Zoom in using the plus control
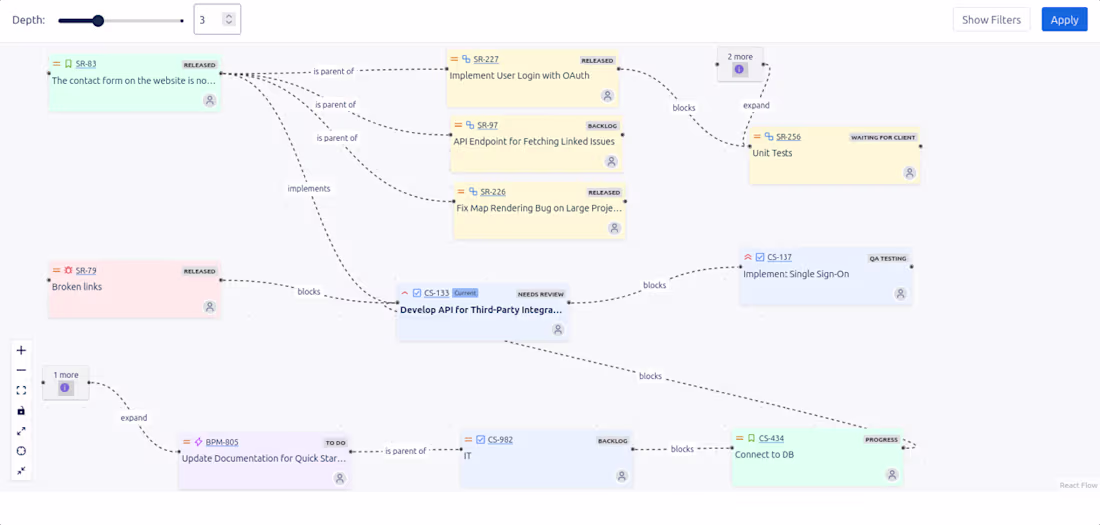 [x=21, y=350]
